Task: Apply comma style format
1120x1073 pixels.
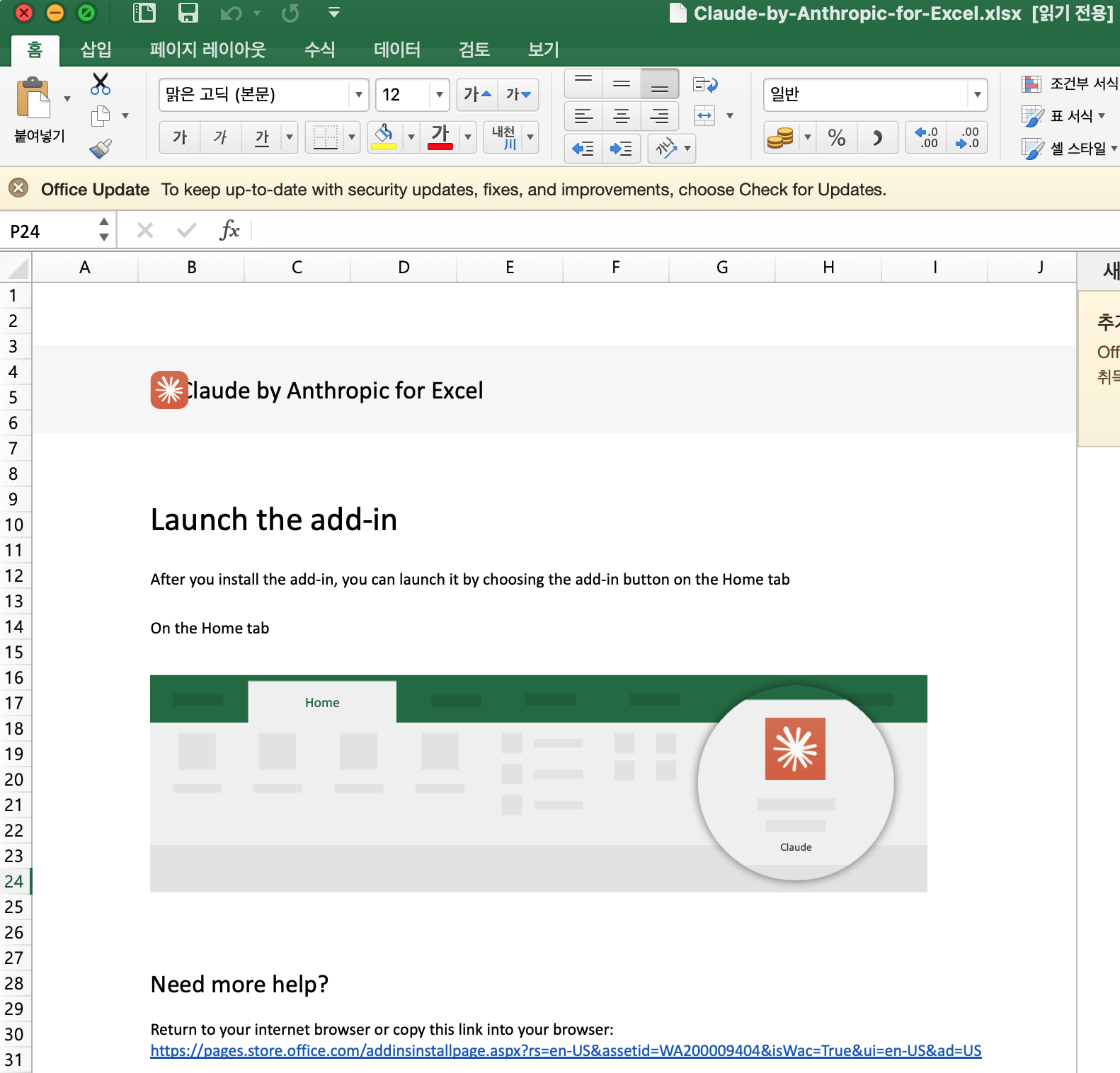Action: pos(878,137)
